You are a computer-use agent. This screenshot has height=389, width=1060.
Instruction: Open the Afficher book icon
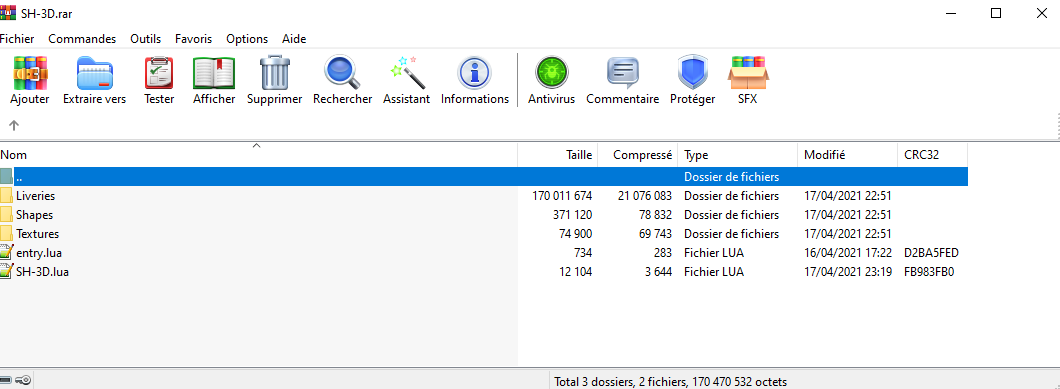(214, 73)
